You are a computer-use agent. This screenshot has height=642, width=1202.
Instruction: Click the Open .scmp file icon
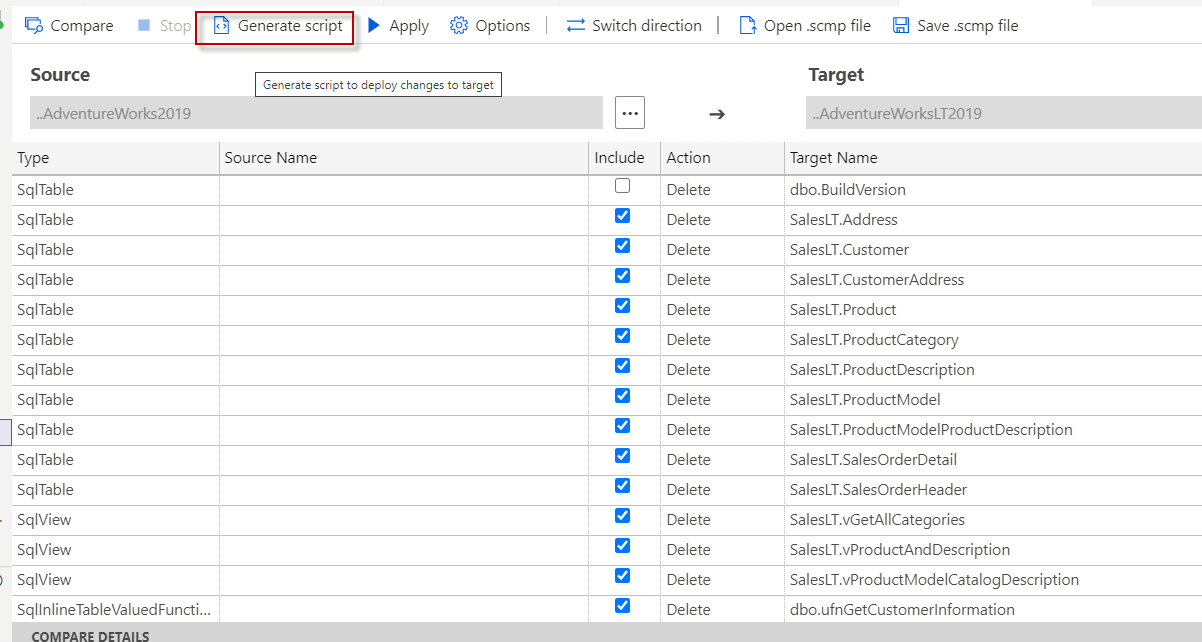coord(747,26)
